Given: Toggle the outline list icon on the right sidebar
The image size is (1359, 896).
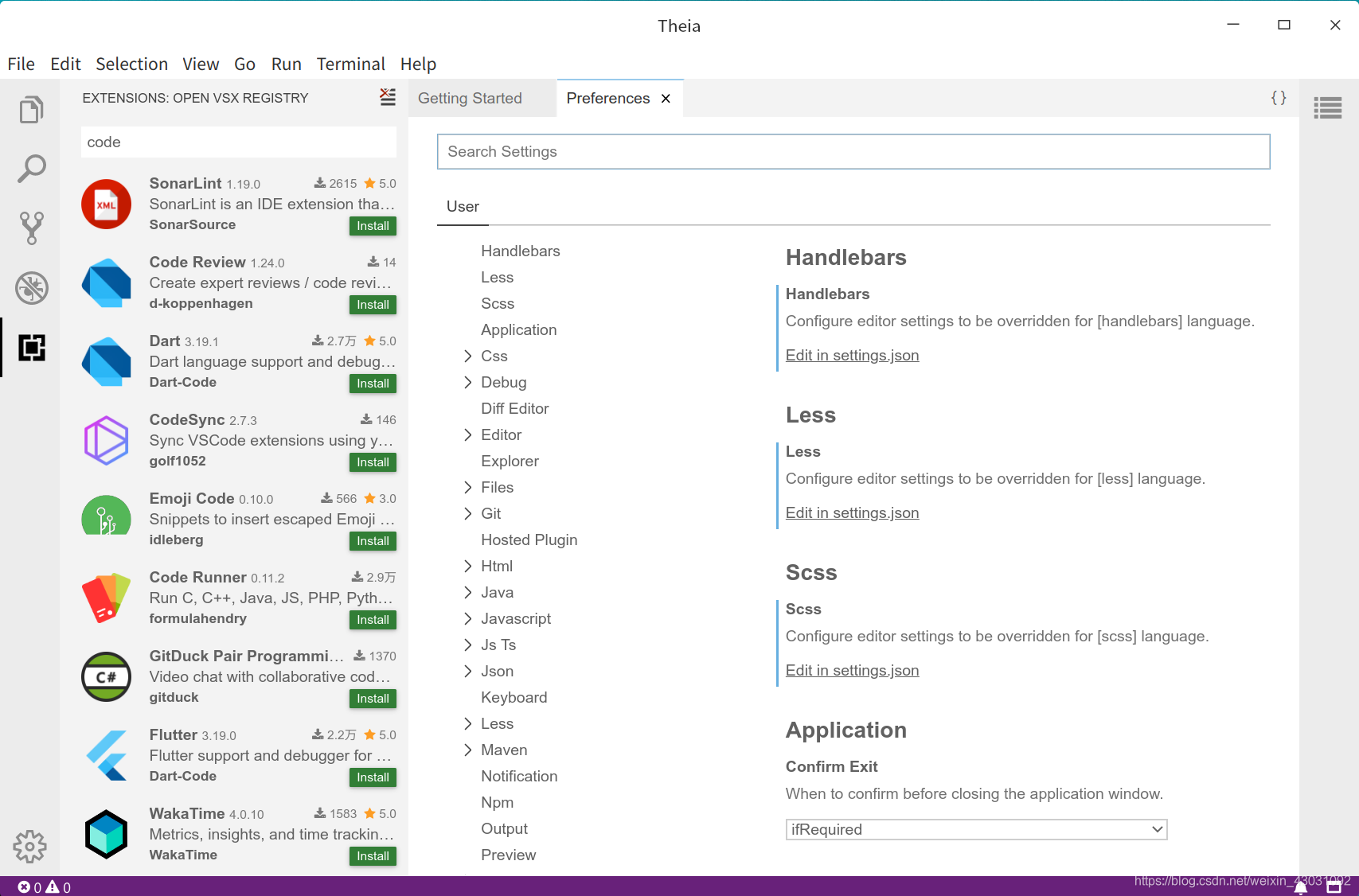Looking at the screenshot, I should pyautogui.click(x=1328, y=107).
